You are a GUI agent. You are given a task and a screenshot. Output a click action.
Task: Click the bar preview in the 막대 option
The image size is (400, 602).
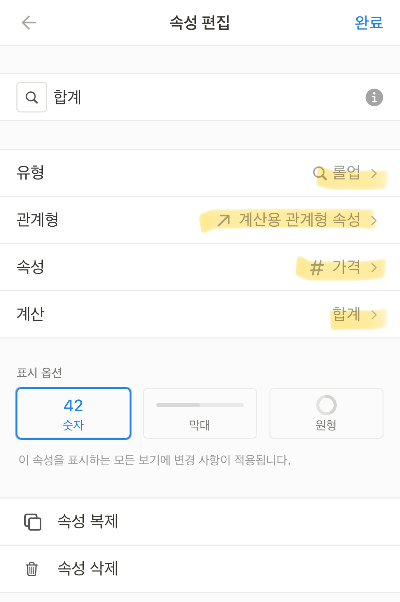200,405
